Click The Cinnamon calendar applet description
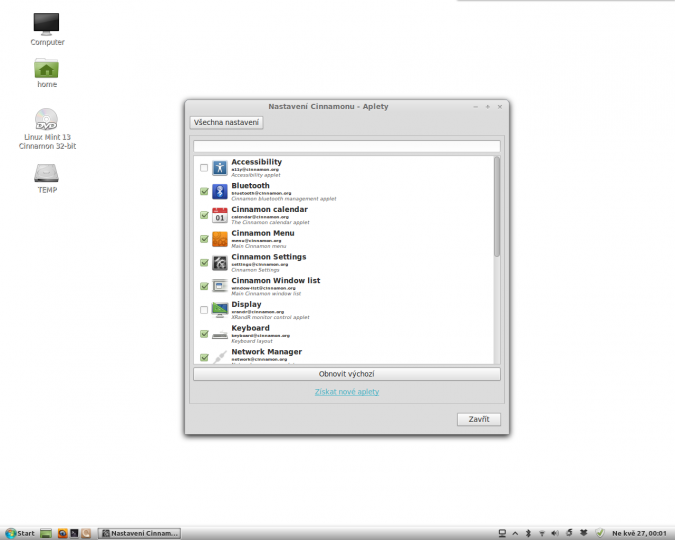This screenshot has width=675, height=540. [270, 223]
